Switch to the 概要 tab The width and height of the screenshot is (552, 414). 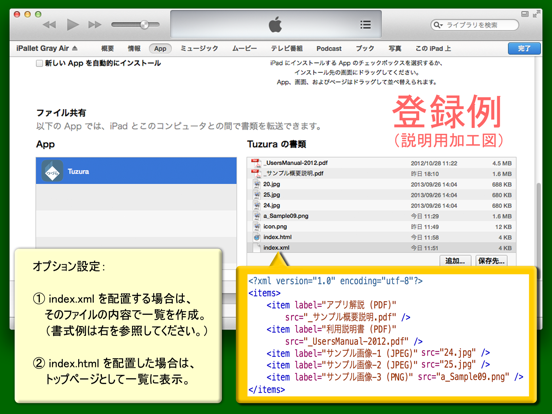pos(107,49)
